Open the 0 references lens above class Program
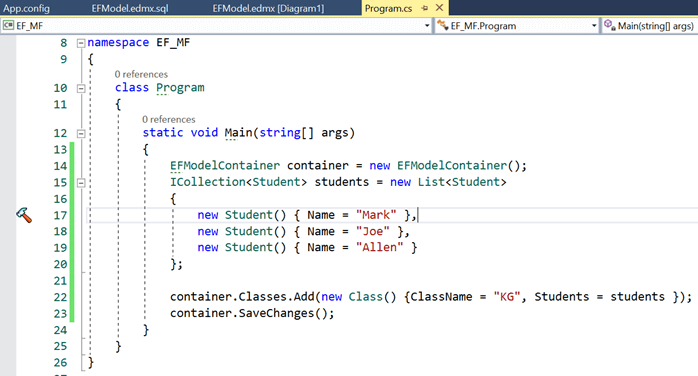The image size is (698, 376). [x=141, y=74]
